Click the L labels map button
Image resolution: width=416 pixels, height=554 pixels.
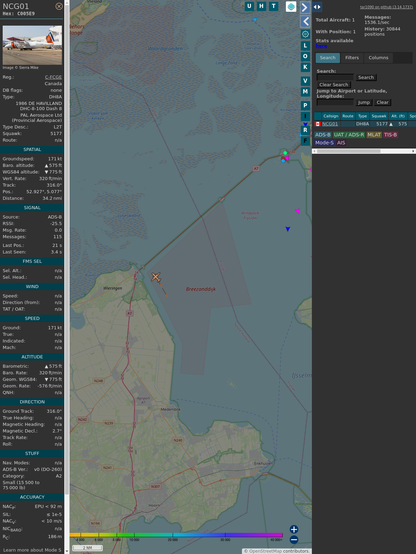click(305, 46)
